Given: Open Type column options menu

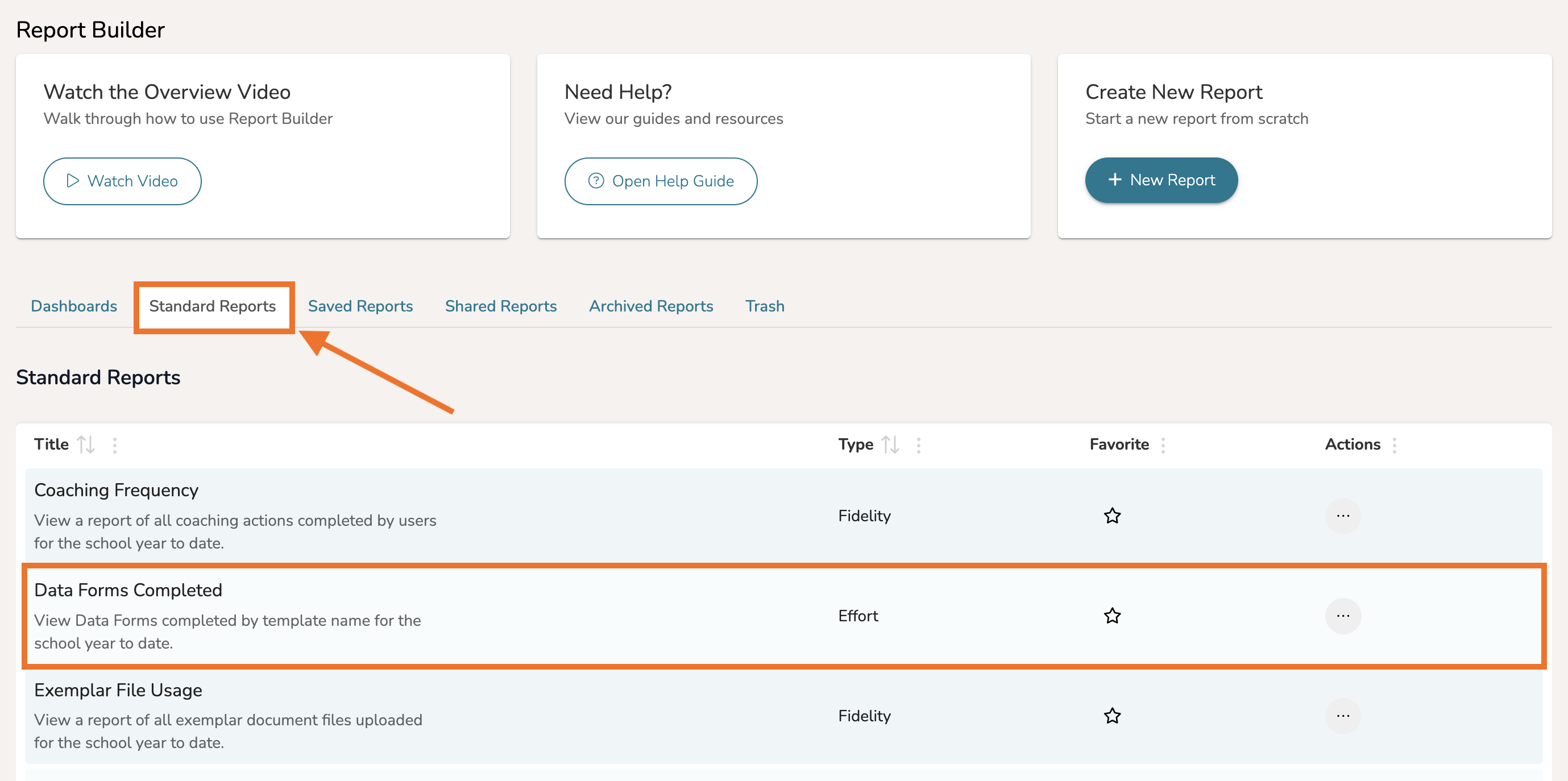Looking at the screenshot, I should [918, 445].
